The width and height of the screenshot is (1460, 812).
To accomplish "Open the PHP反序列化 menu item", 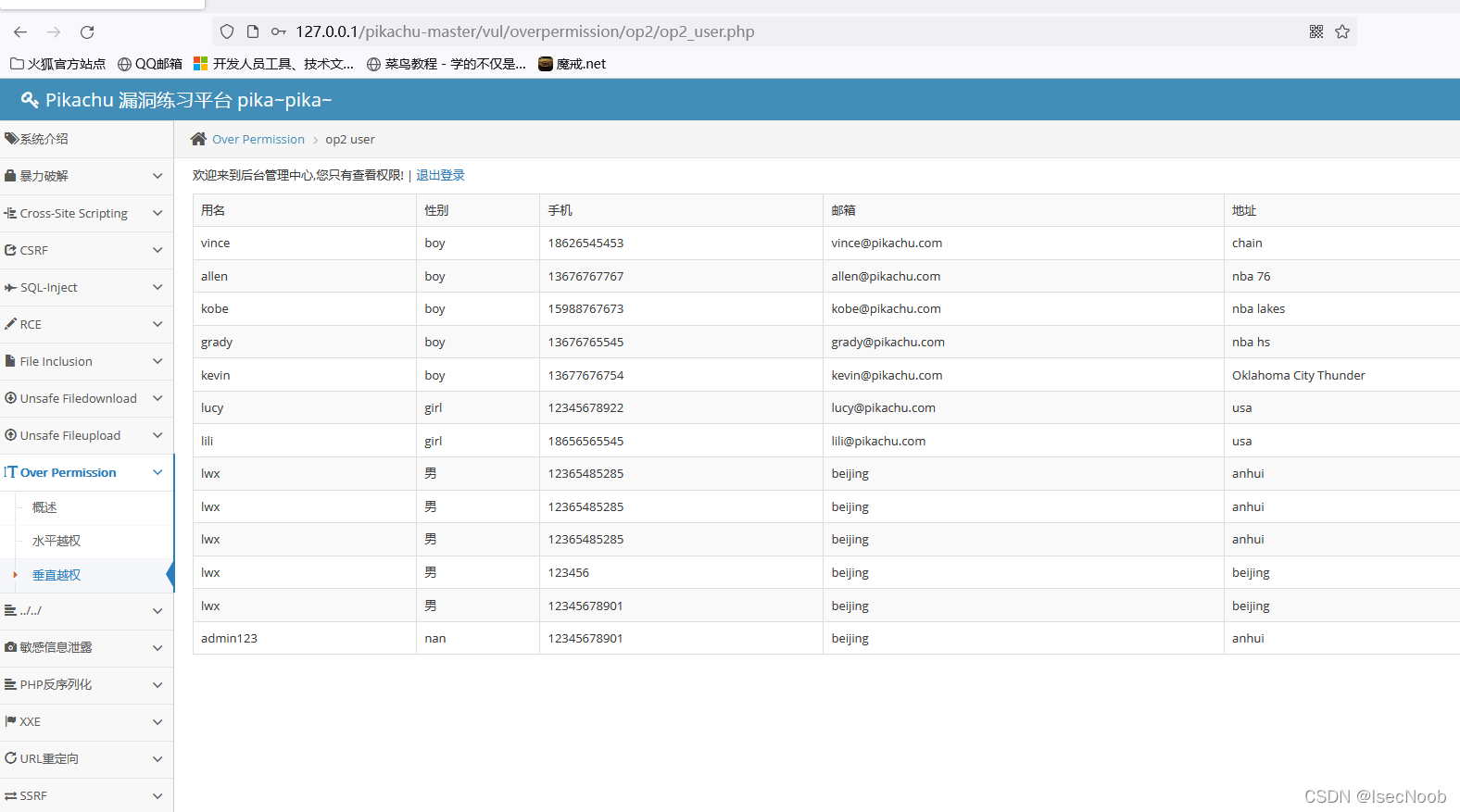I will [86, 685].
